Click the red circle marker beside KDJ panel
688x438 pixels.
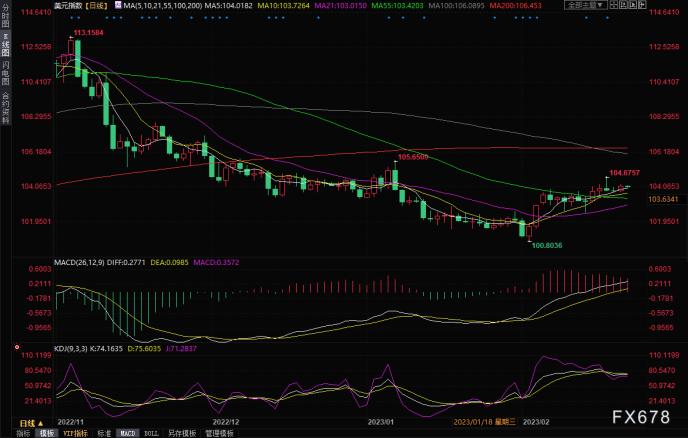coord(17,347)
